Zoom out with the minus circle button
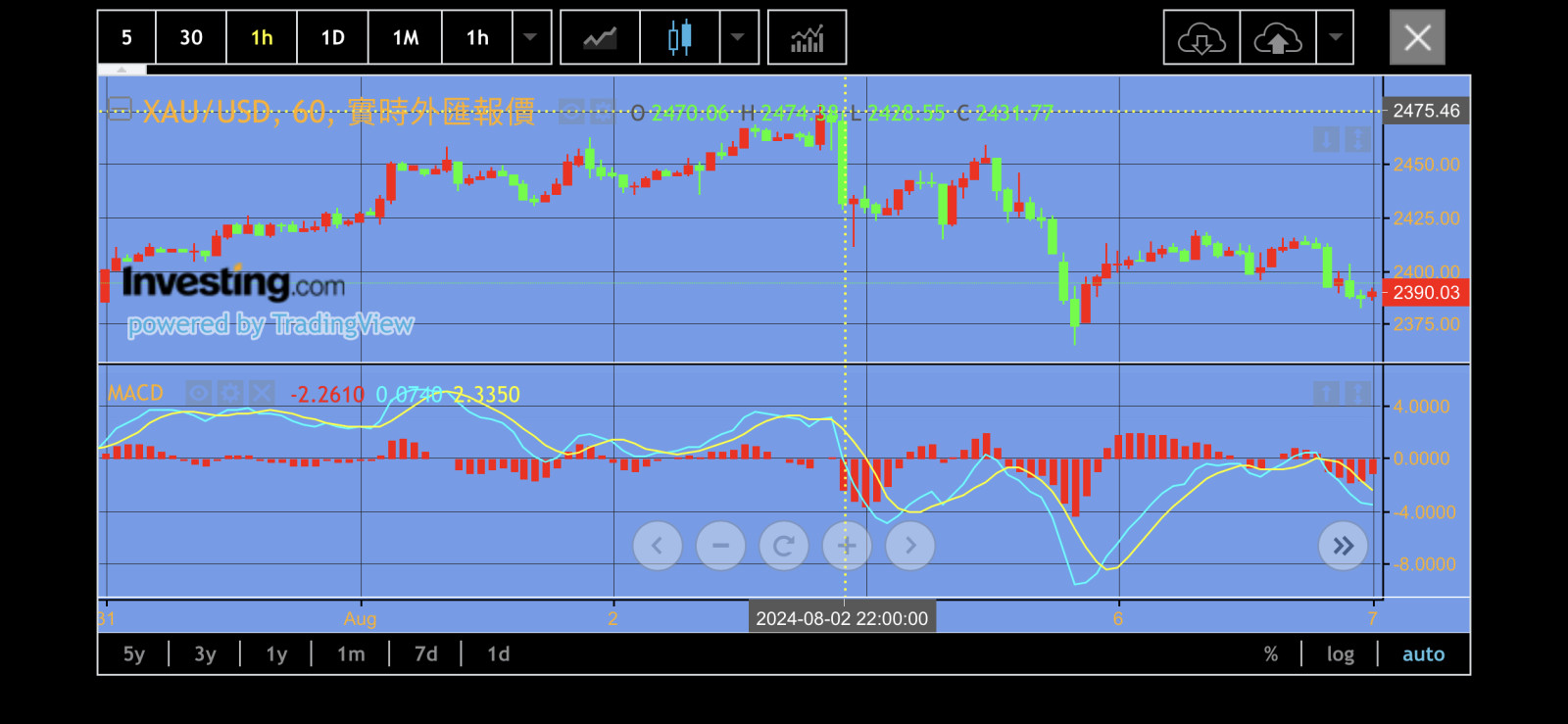 (720, 546)
